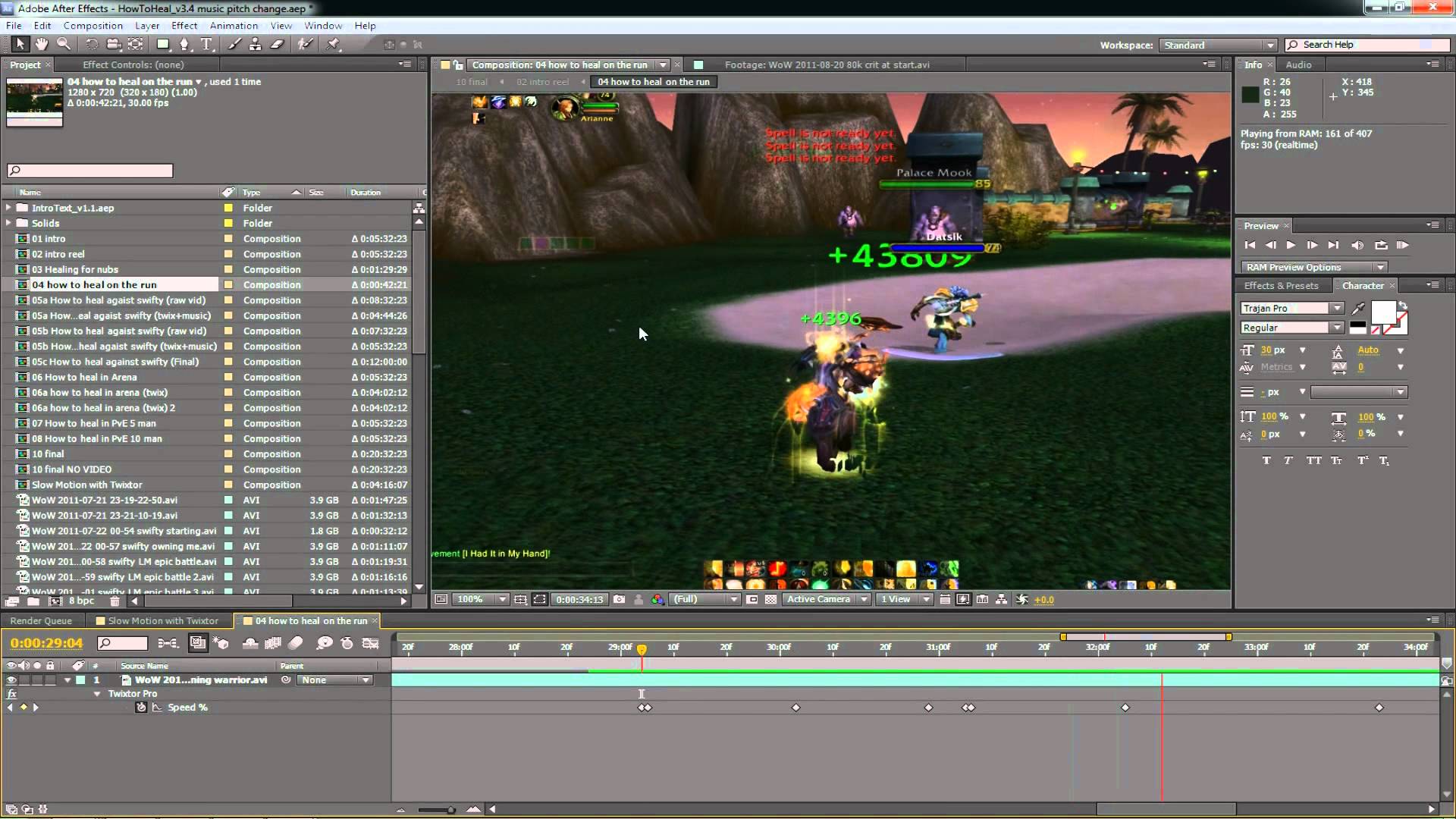Open the Animation menu
The height and width of the screenshot is (819, 1456).
pos(234,25)
